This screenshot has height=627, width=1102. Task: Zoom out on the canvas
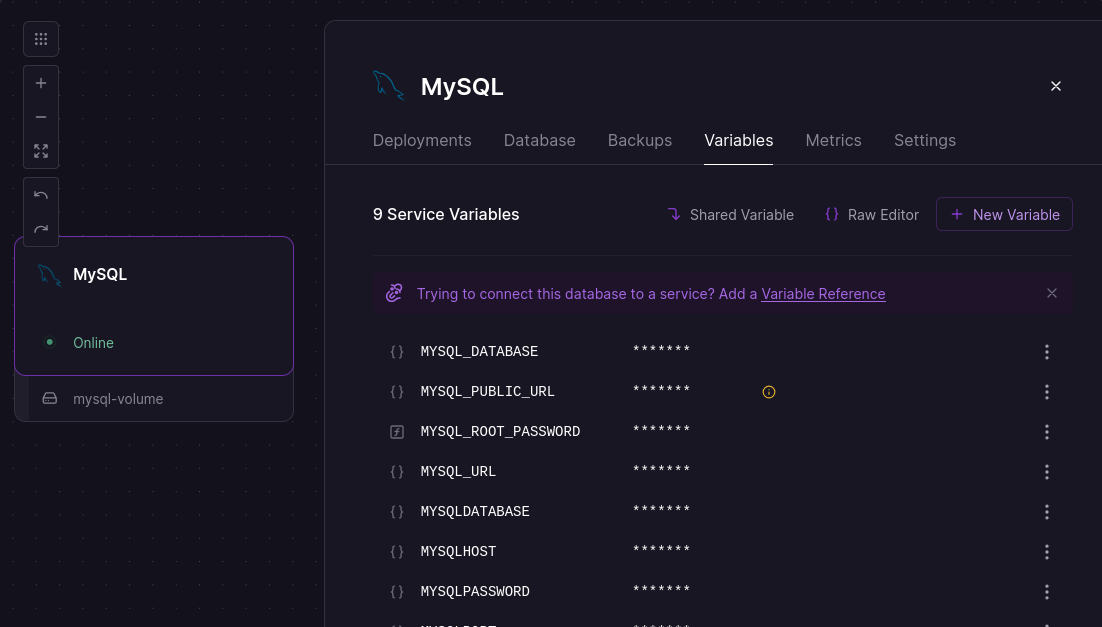[x=41, y=117]
